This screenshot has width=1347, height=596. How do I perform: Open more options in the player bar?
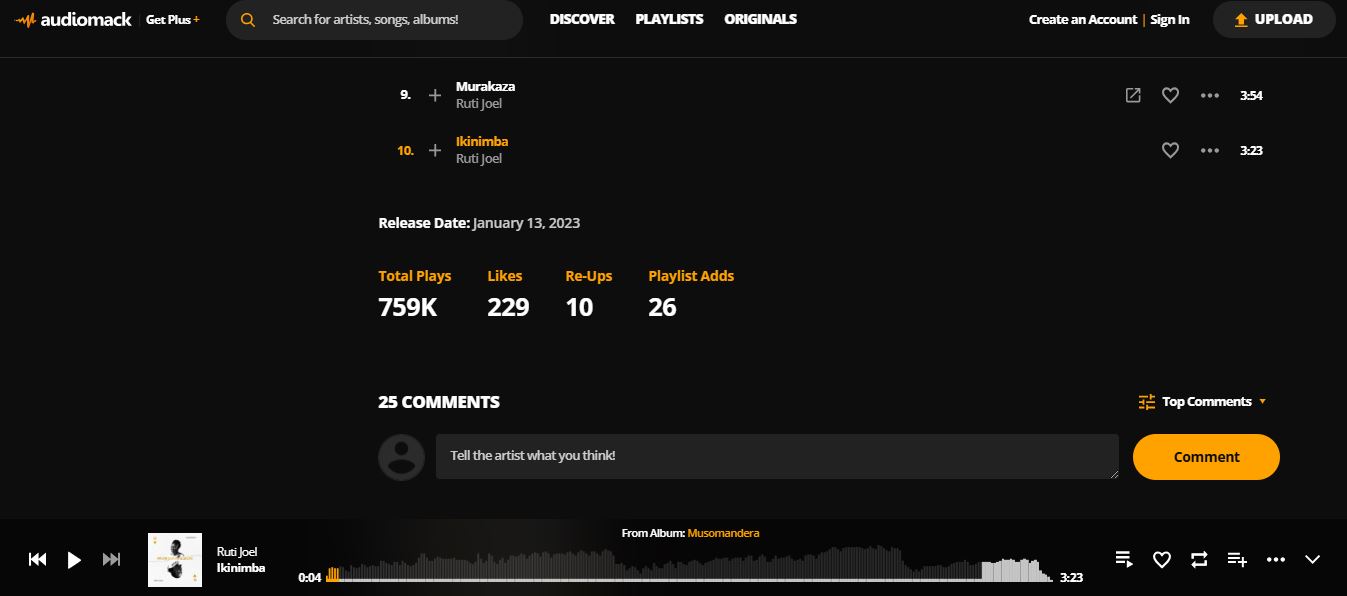point(1275,560)
